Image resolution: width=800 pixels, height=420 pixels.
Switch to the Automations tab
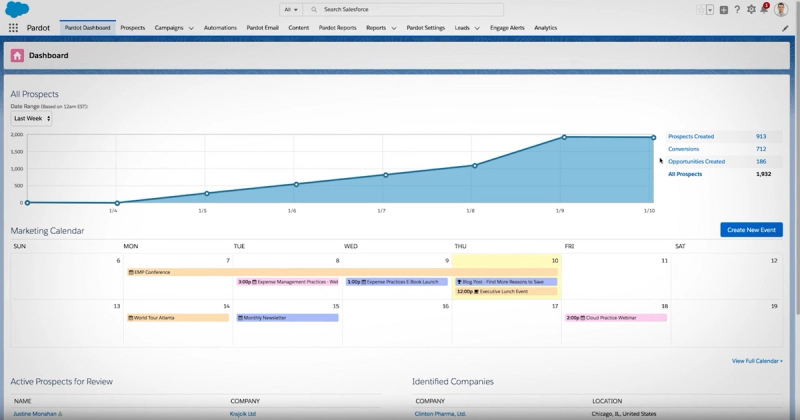220,28
